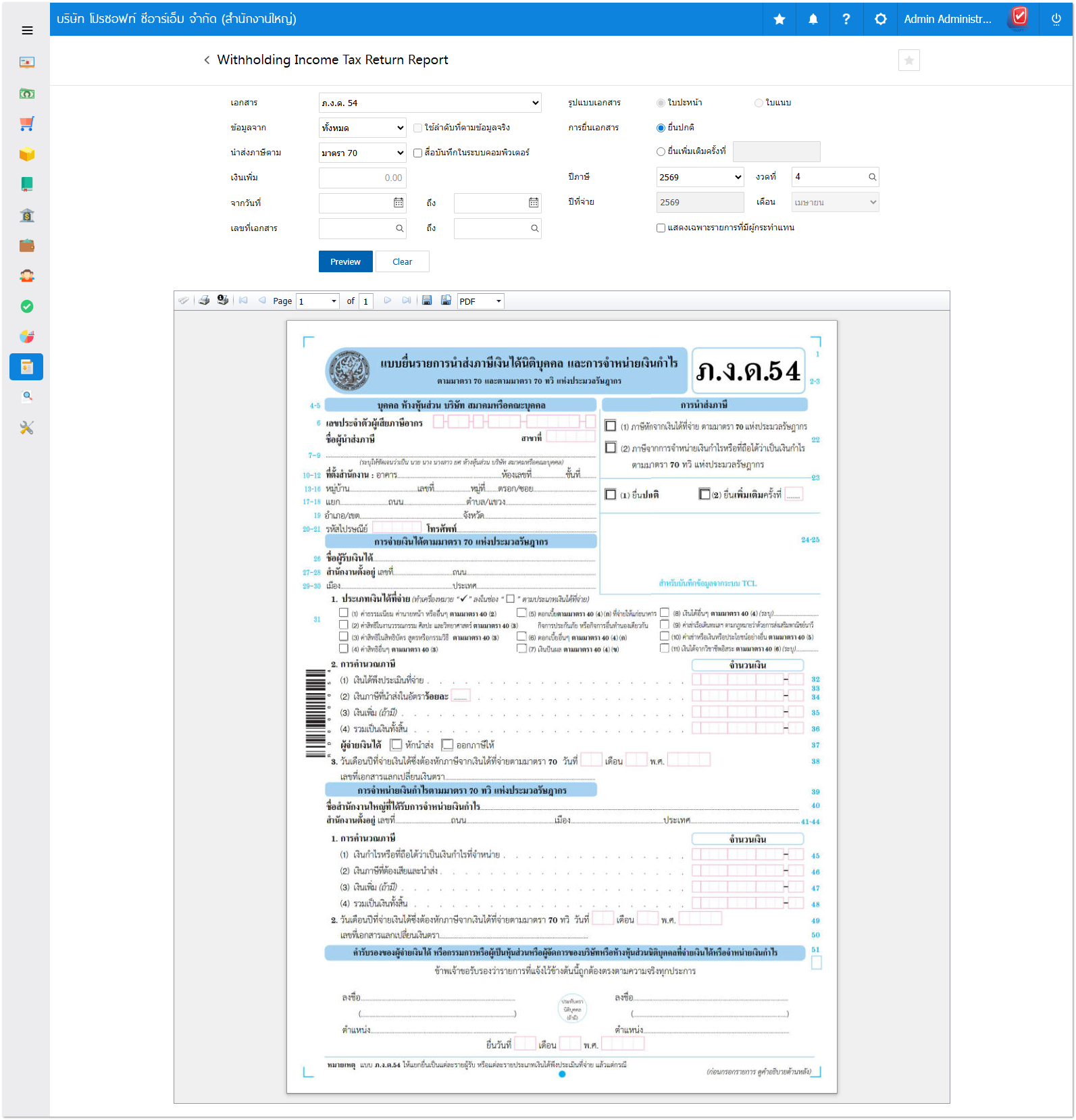Open the shopping cart module in sidebar
Image resolution: width=1076 pixels, height=1120 pixels.
point(27,124)
